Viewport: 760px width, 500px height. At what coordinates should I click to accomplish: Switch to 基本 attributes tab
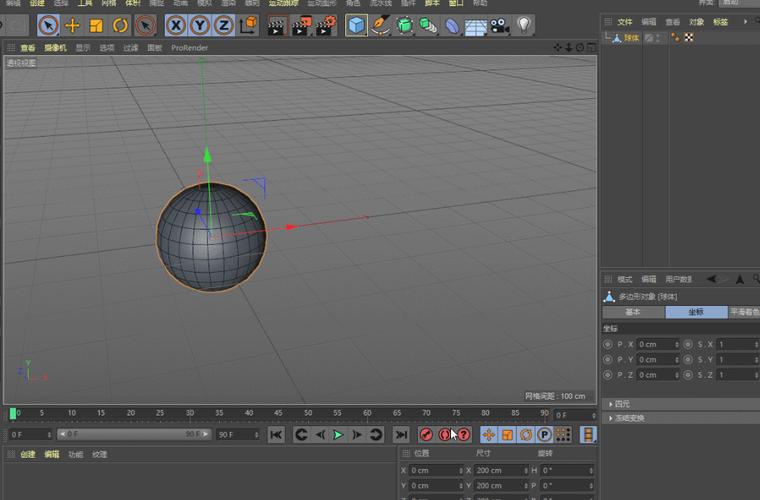[x=633, y=312]
